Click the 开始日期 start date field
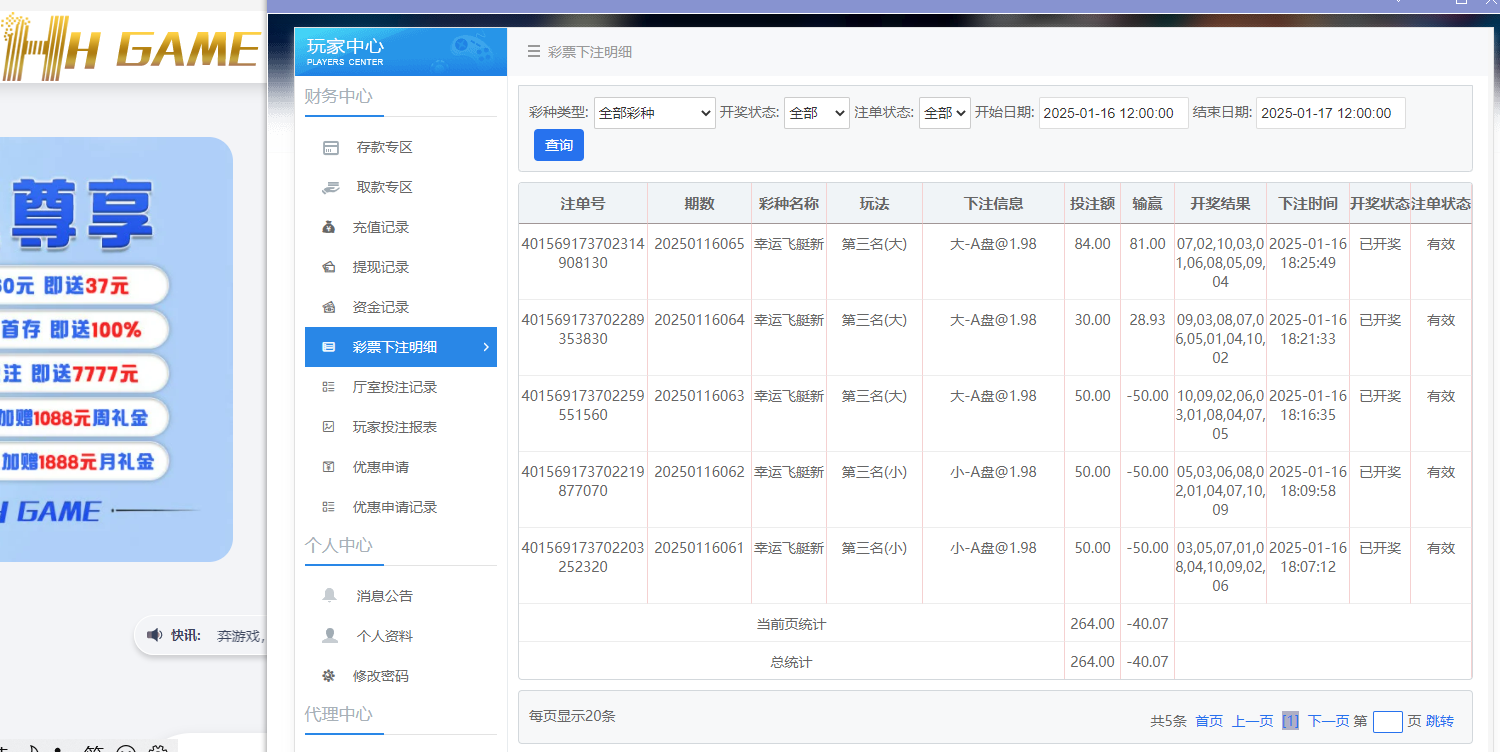Screen dimensions: 1500x752 pyautogui.click(x=1113, y=113)
